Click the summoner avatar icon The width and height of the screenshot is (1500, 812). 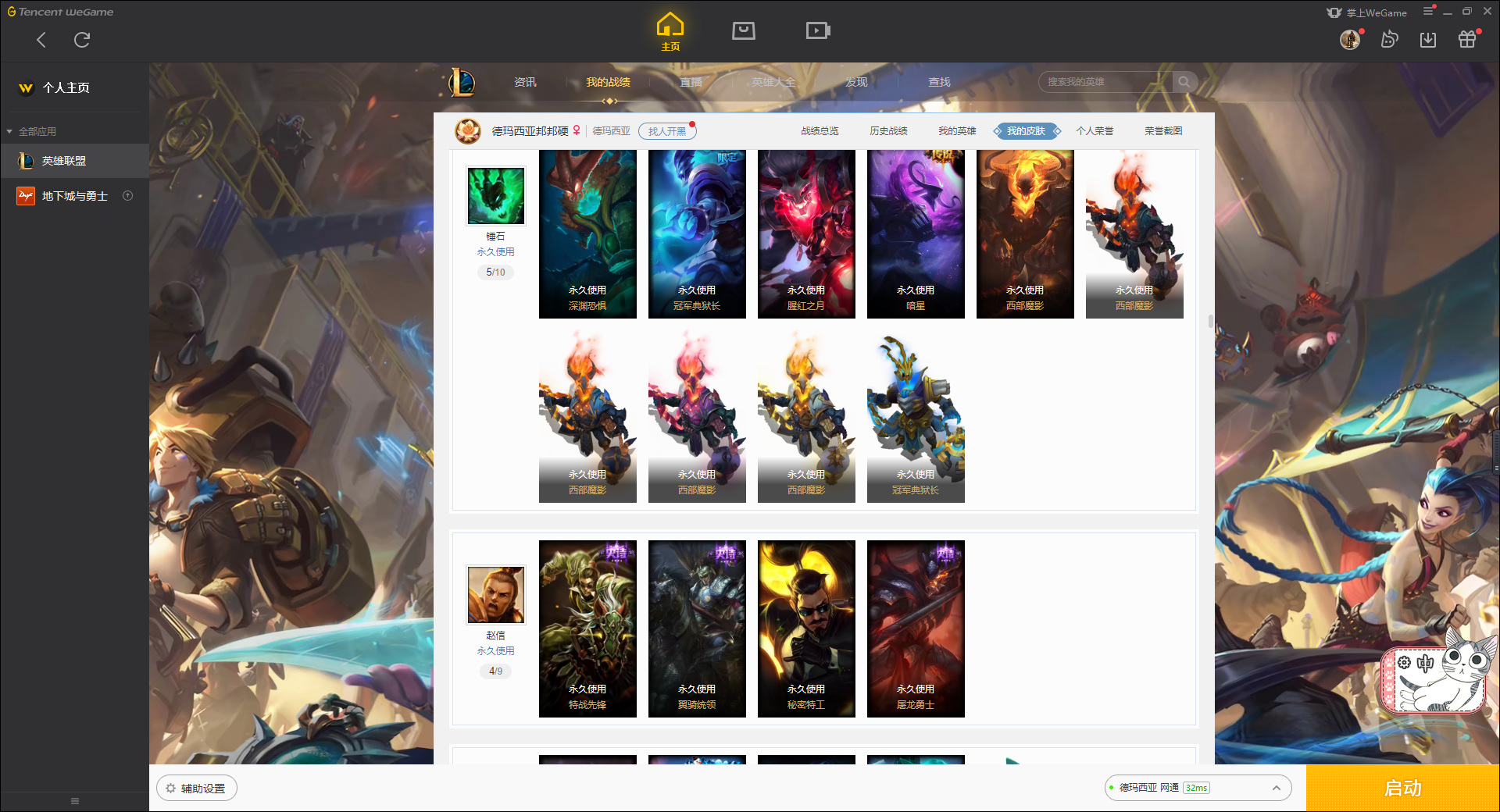point(468,131)
